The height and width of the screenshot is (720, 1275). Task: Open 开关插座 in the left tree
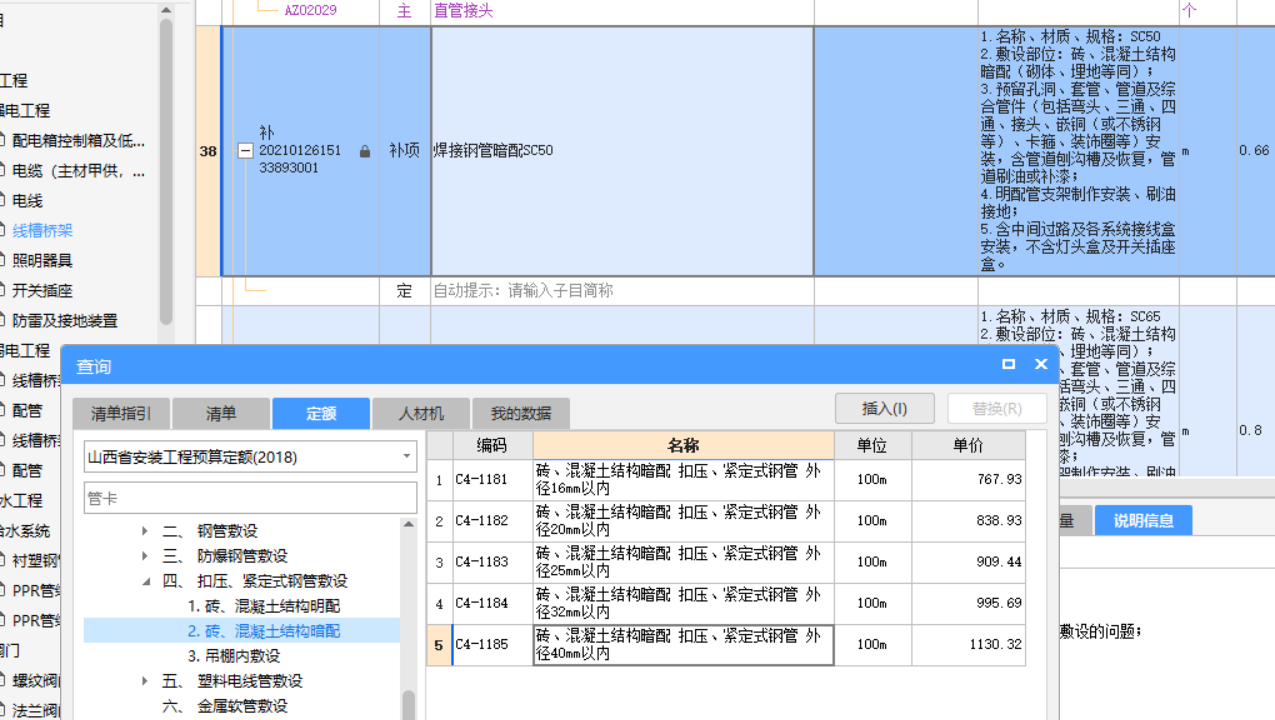pos(42,291)
